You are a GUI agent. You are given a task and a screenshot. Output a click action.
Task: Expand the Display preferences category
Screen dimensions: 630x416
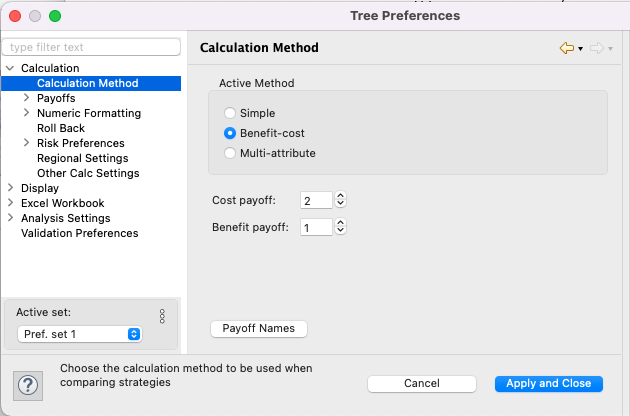pos(10,188)
